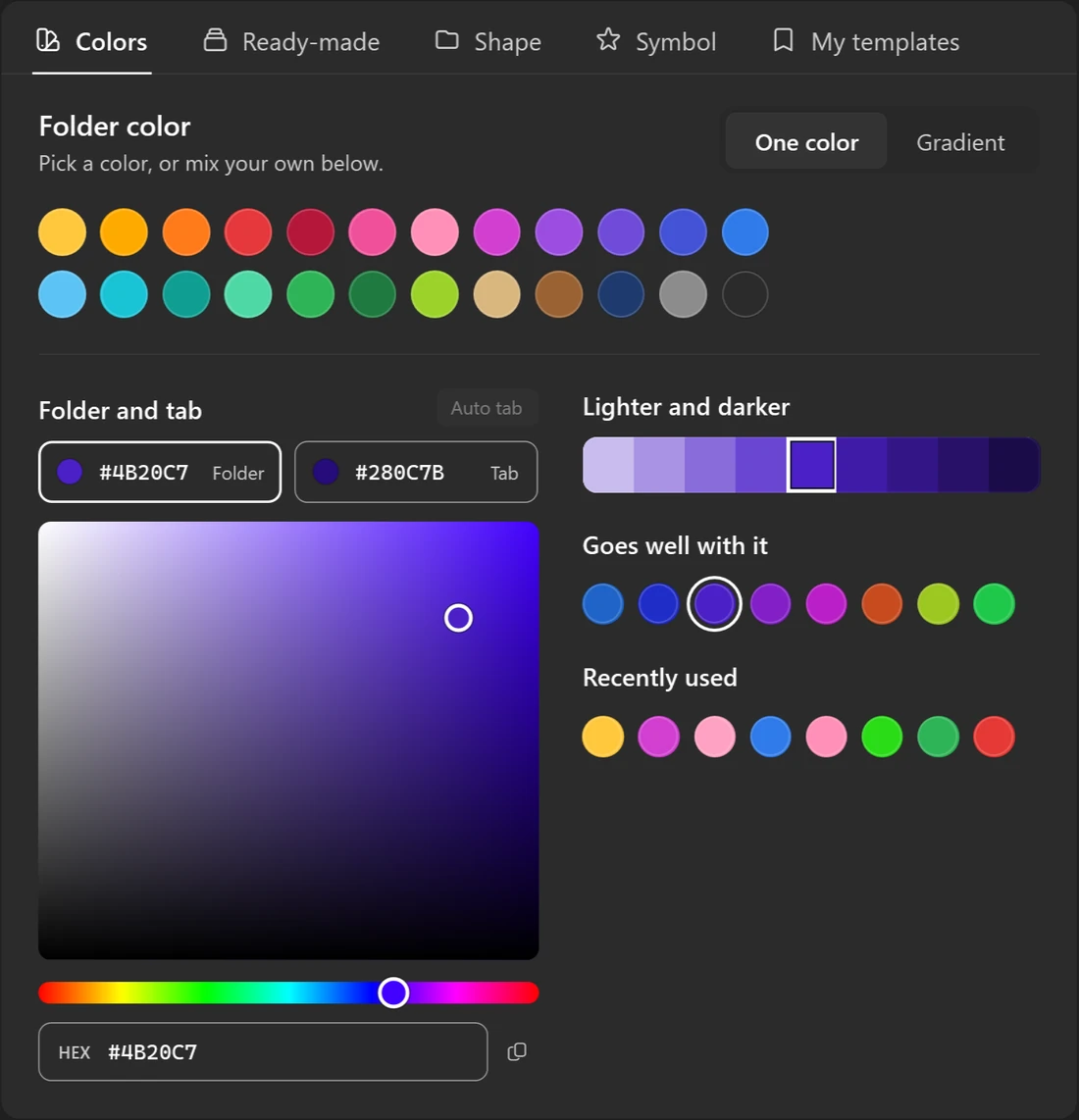Pick the light pink preset in the top row
The width and height of the screenshot is (1079, 1120).
tap(435, 232)
